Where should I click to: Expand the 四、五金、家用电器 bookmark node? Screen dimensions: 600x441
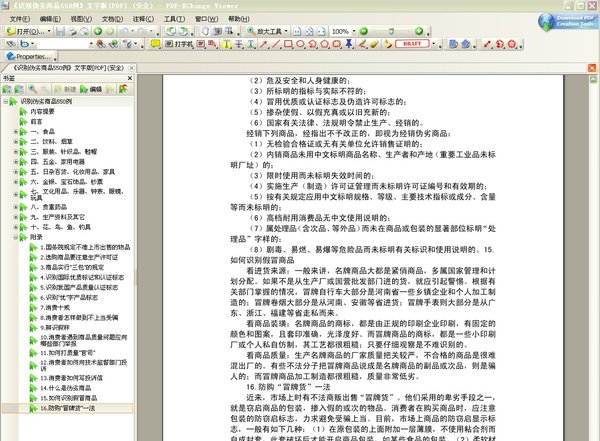(x=16, y=162)
